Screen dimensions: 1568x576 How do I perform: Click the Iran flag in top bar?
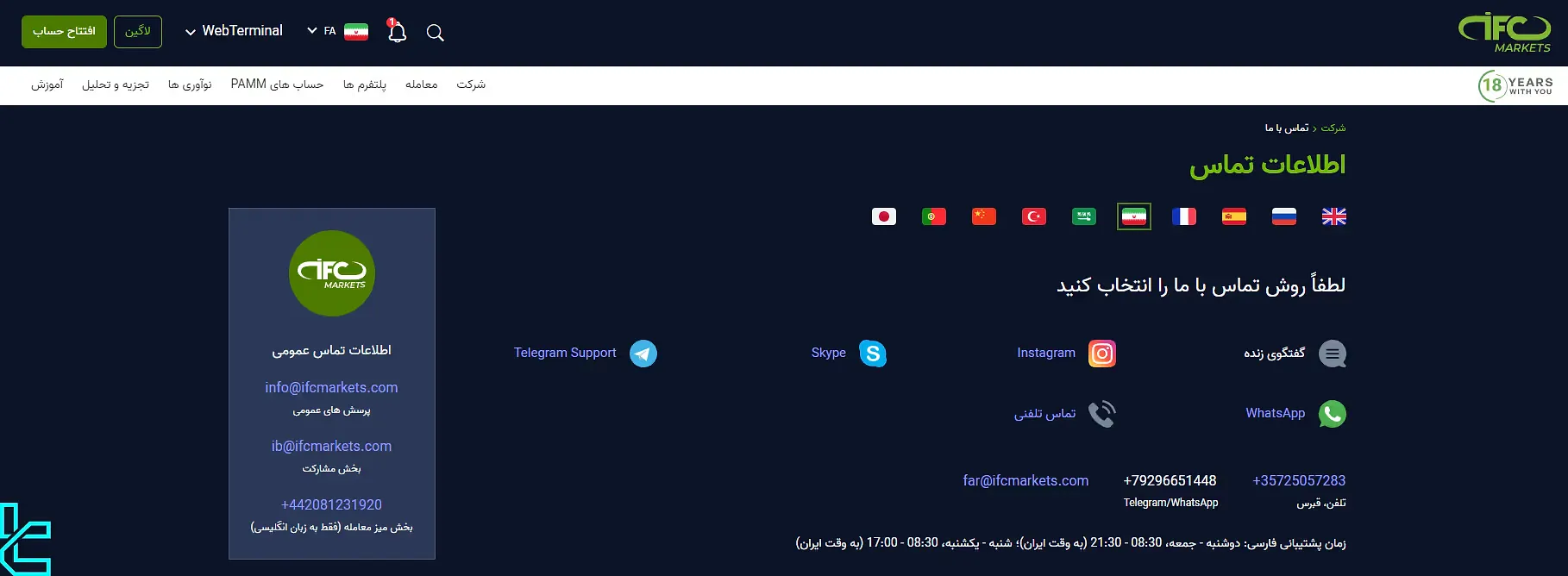pos(356,31)
